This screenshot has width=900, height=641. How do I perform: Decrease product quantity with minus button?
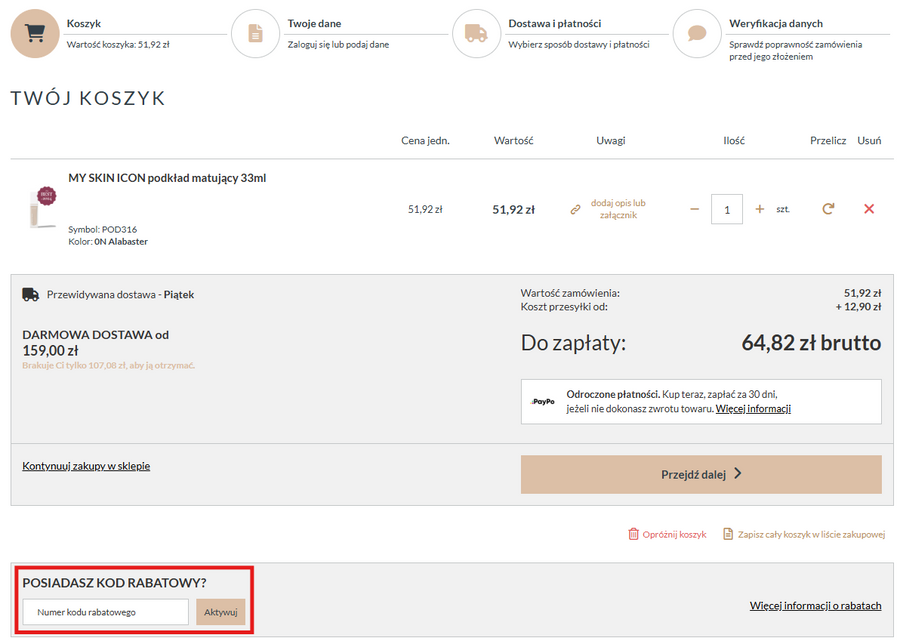click(695, 209)
